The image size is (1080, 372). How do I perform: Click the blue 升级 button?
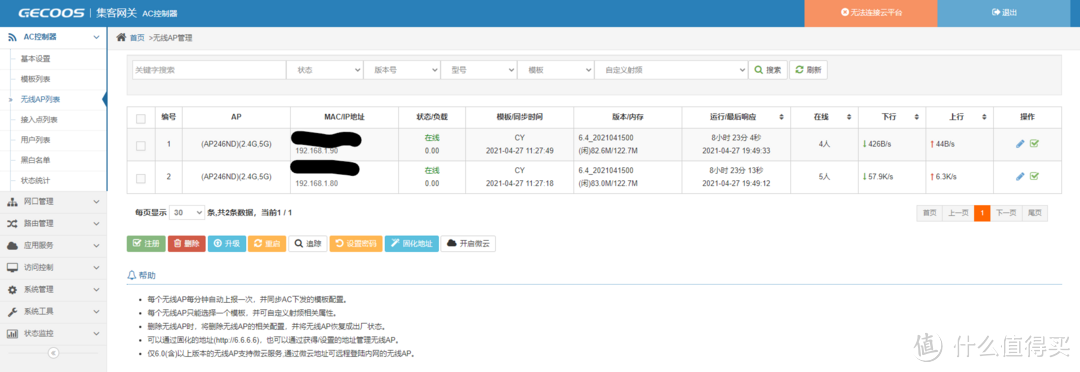click(x=227, y=244)
